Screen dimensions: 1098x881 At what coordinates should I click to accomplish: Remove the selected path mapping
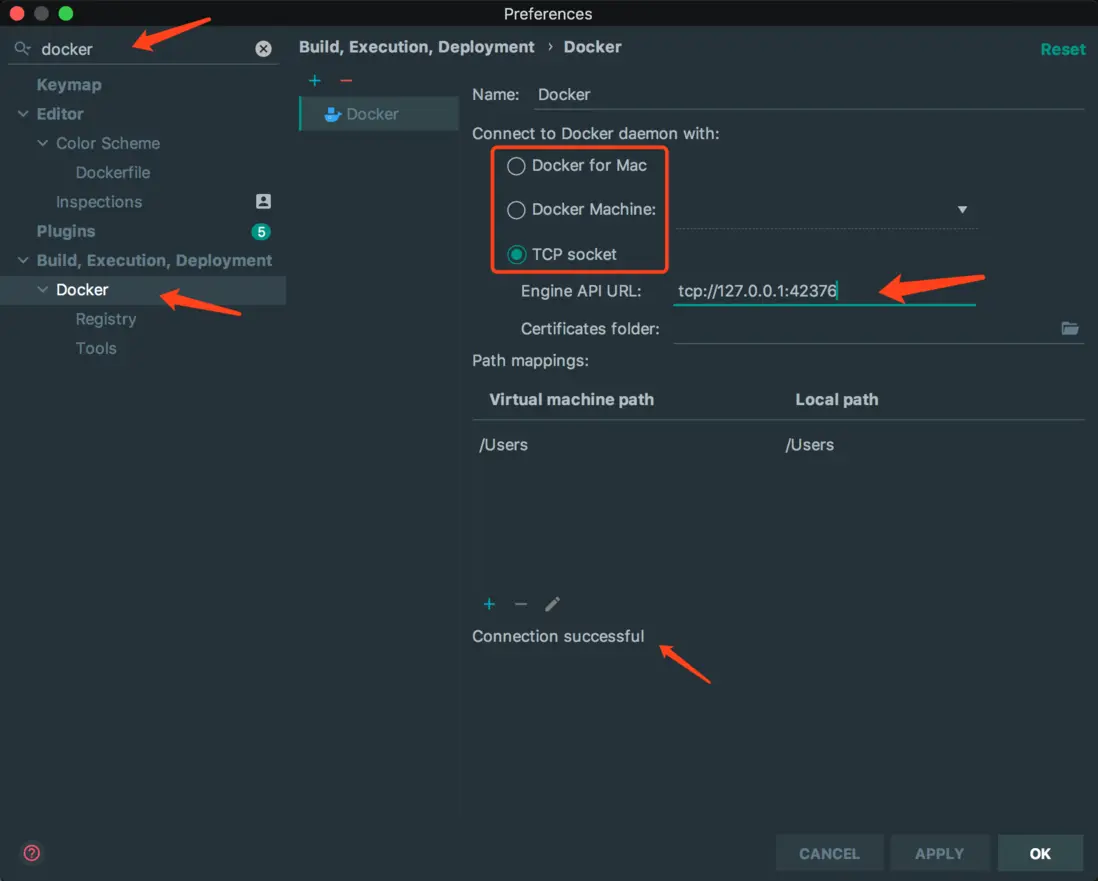pos(520,604)
